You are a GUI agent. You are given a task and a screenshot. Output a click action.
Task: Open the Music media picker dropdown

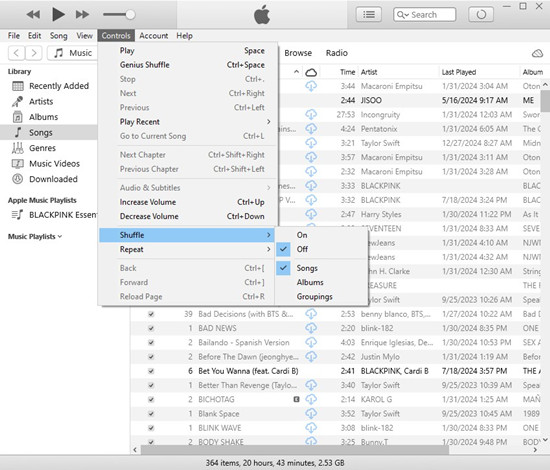[72, 53]
